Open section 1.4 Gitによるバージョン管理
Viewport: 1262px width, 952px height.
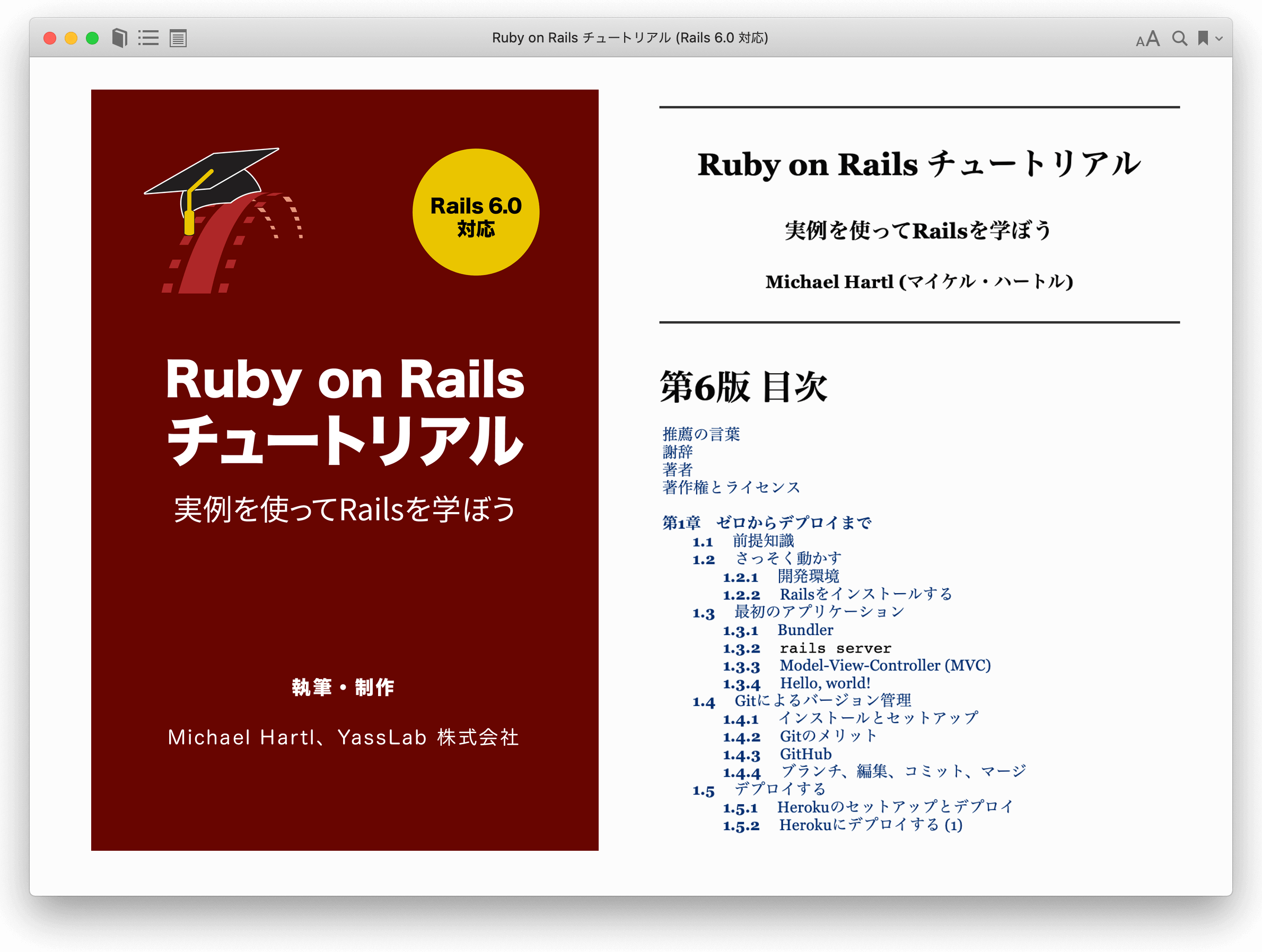click(802, 700)
